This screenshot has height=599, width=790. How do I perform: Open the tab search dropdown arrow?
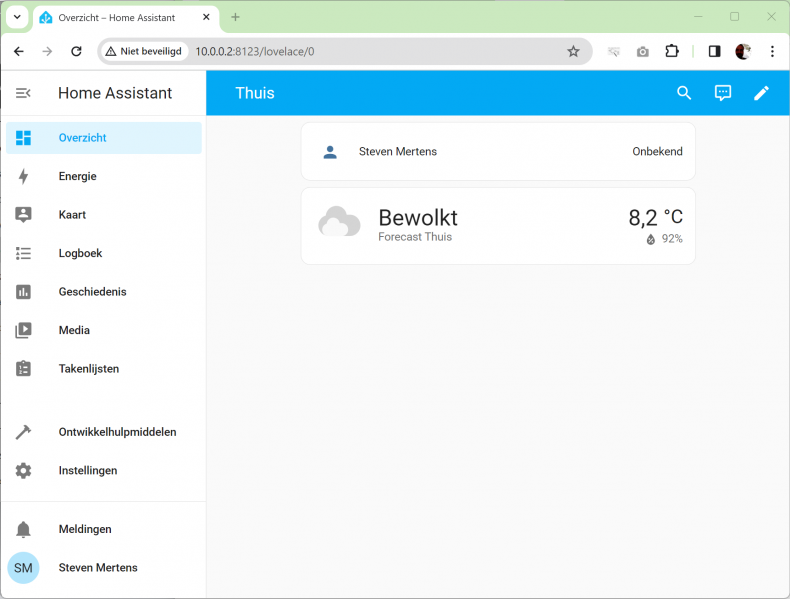tap(17, 17)
